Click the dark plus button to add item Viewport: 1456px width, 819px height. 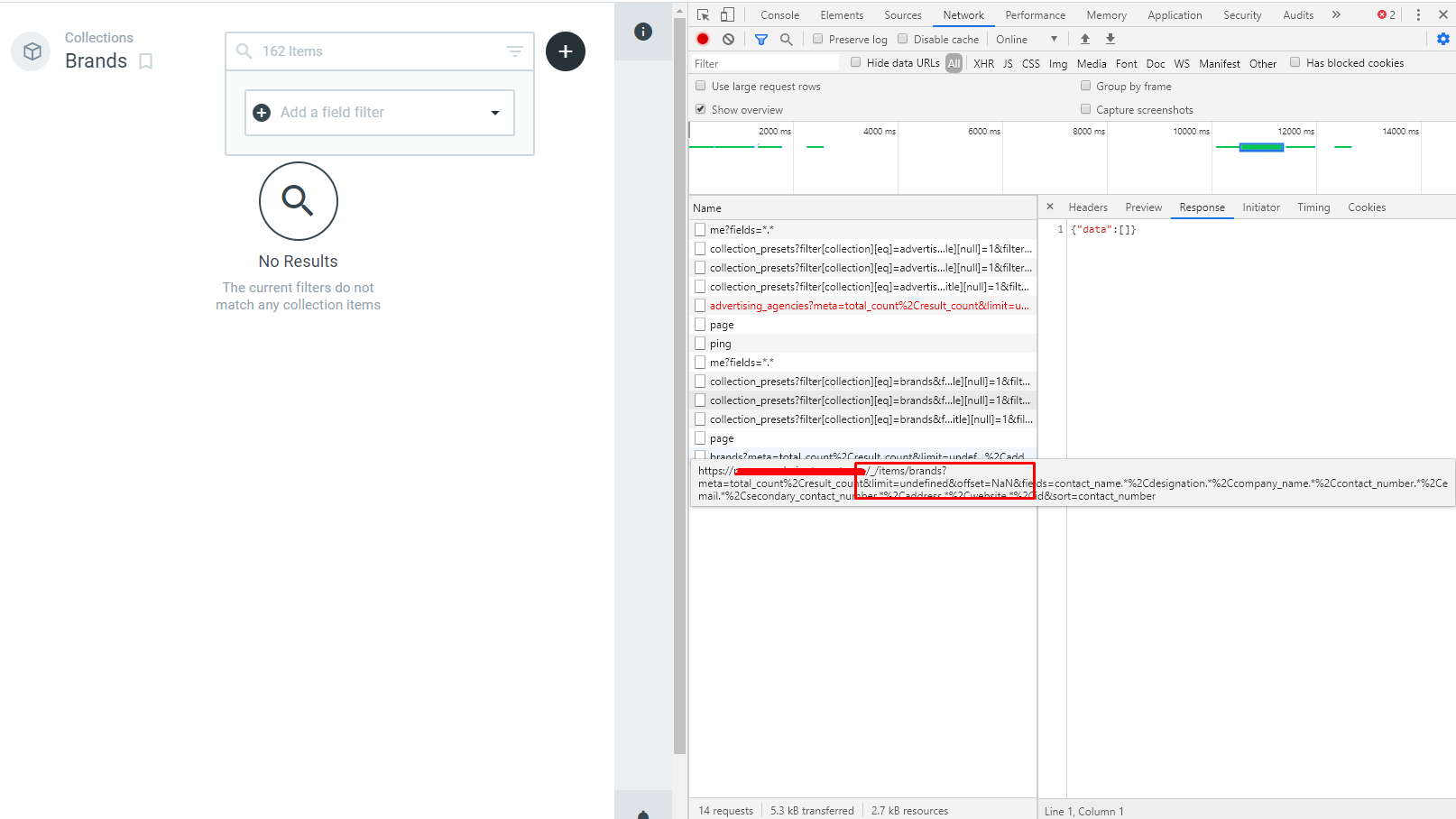click(566, 51)
